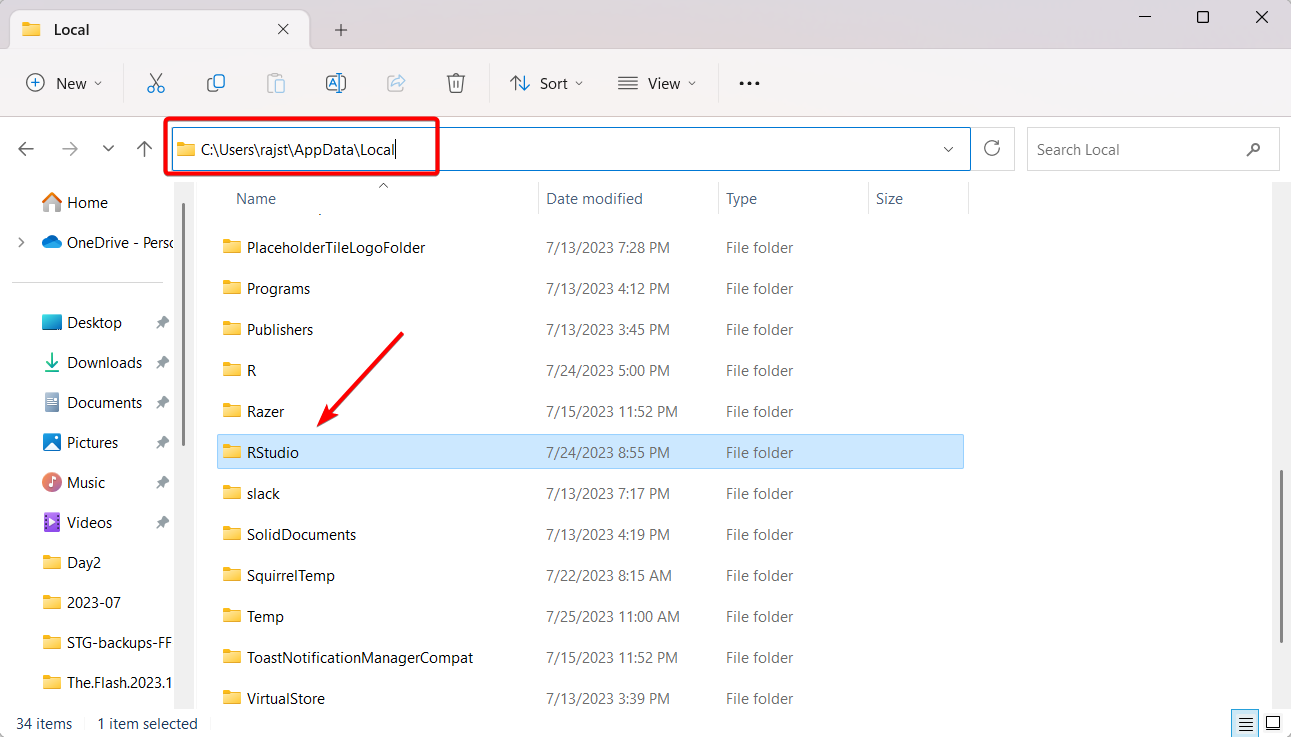Click the Copy icon in toolbar

pos(216,83)
